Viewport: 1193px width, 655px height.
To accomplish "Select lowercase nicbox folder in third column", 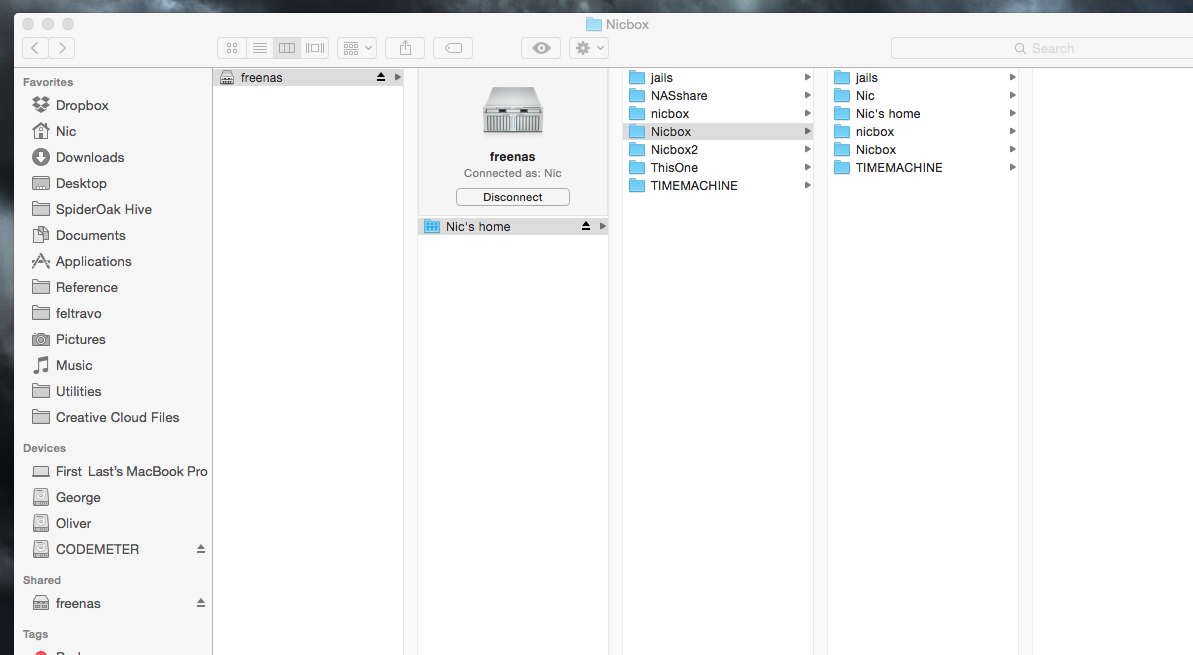I will [x=718, y=113].
